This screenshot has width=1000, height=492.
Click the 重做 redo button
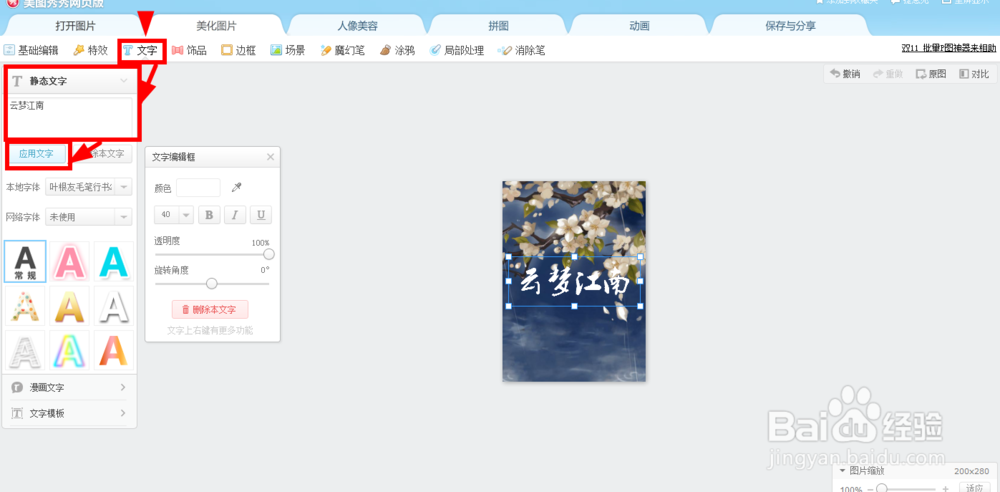coord(888,74)
